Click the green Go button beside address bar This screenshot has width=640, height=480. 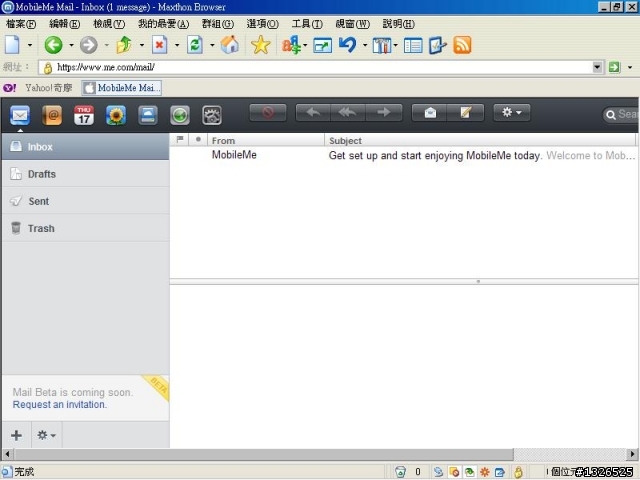tap(614, 67)
